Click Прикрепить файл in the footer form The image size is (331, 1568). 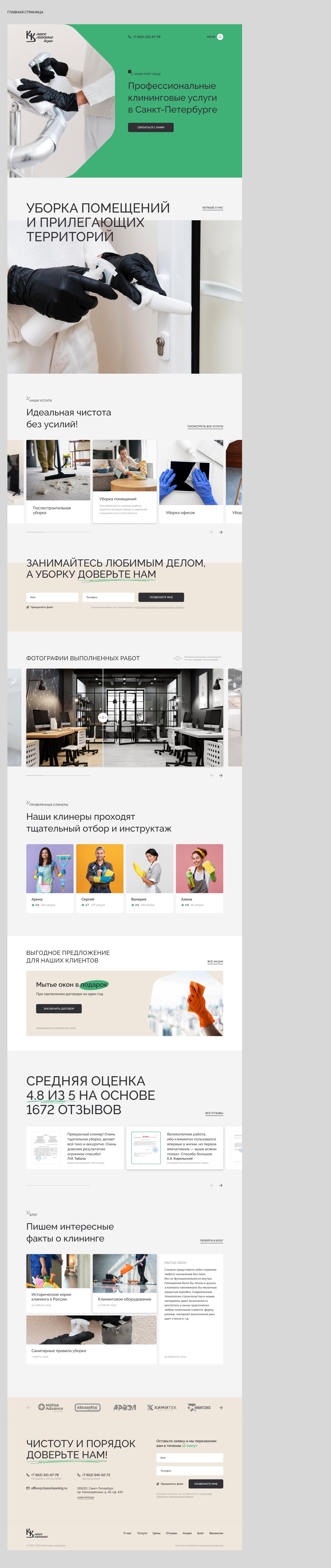170,1484
